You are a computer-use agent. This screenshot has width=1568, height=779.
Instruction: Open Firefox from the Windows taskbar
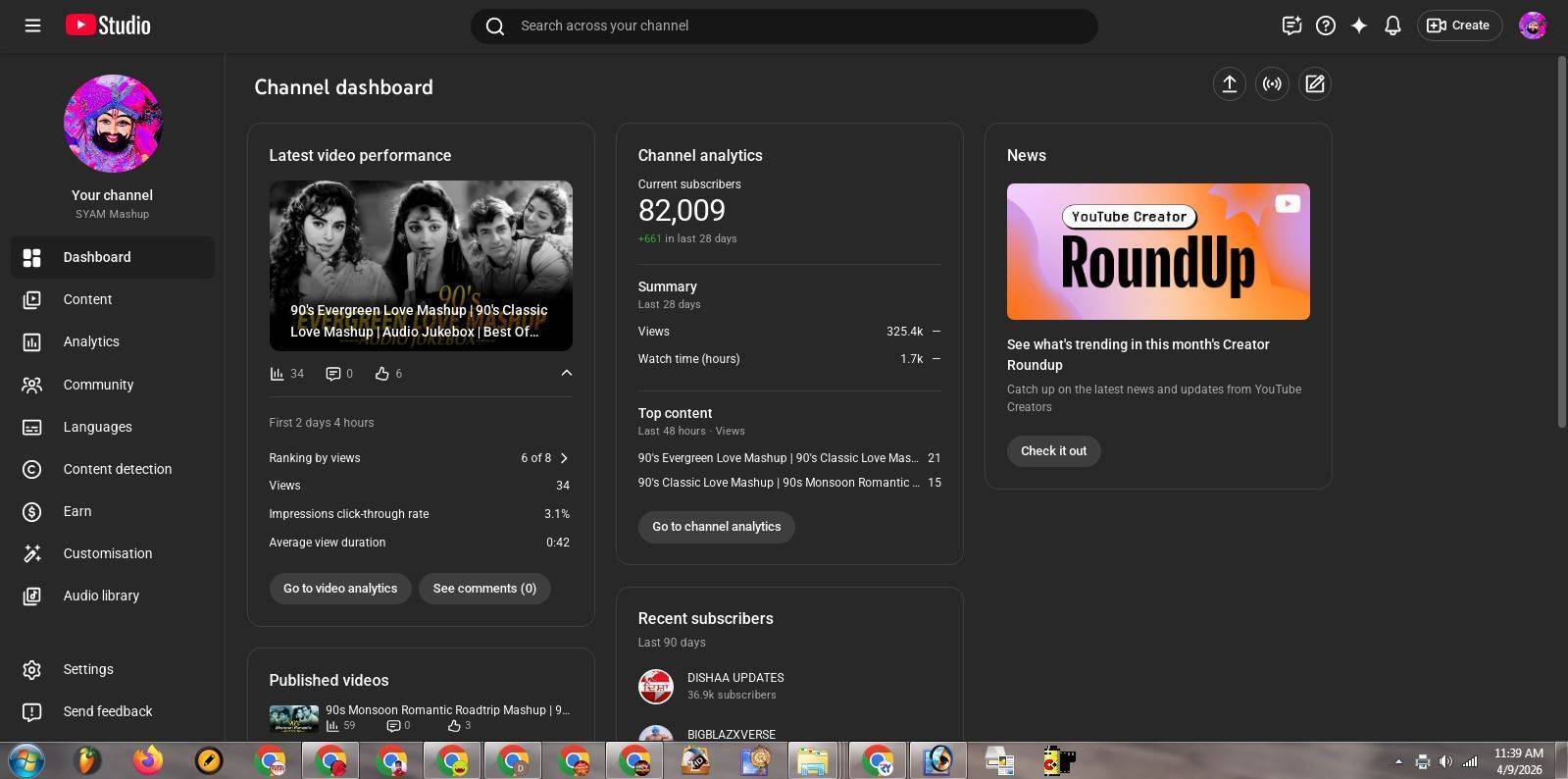coord(148,760)
